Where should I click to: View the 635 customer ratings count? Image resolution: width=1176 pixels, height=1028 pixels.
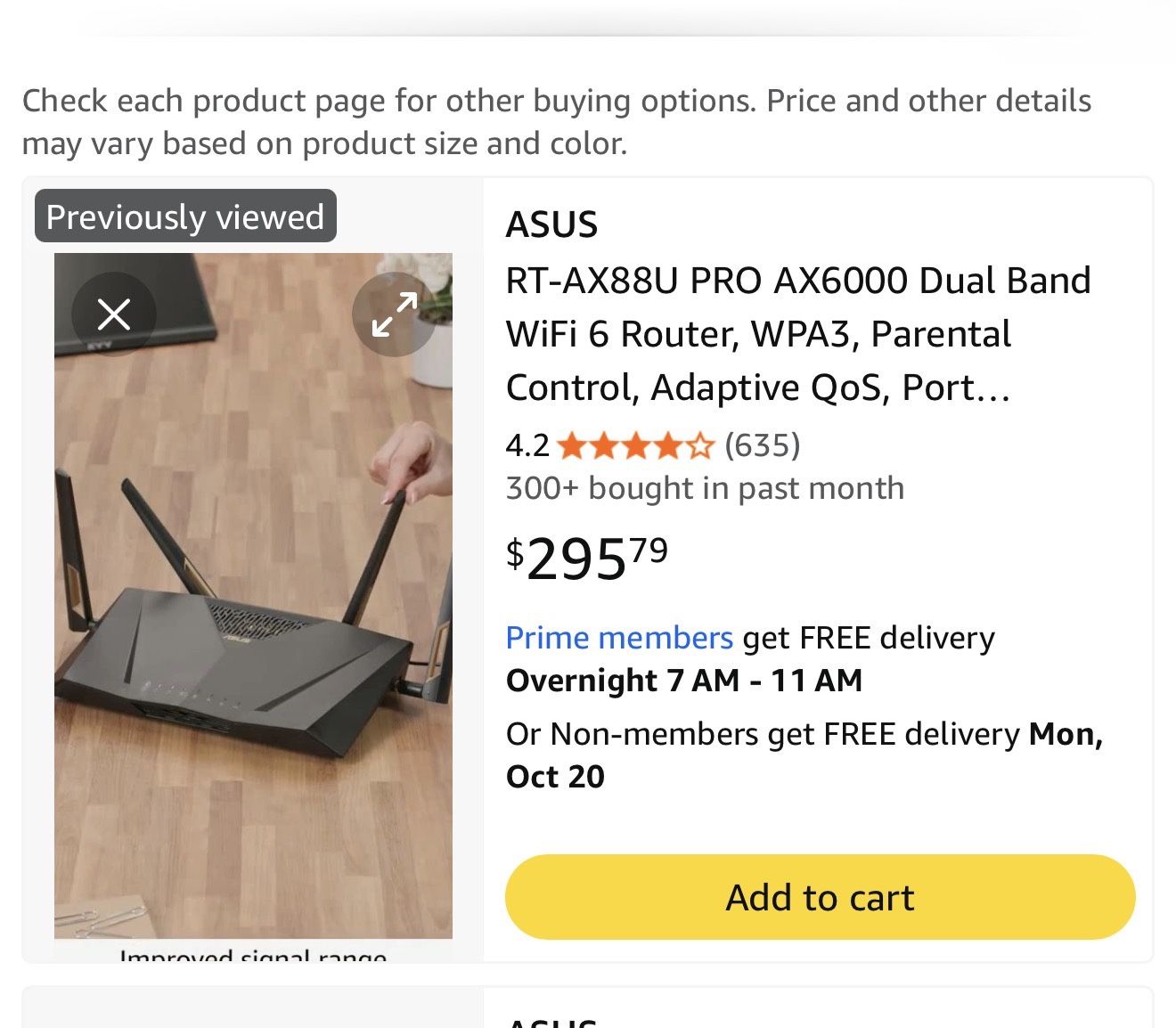click(x=762, y=445)
